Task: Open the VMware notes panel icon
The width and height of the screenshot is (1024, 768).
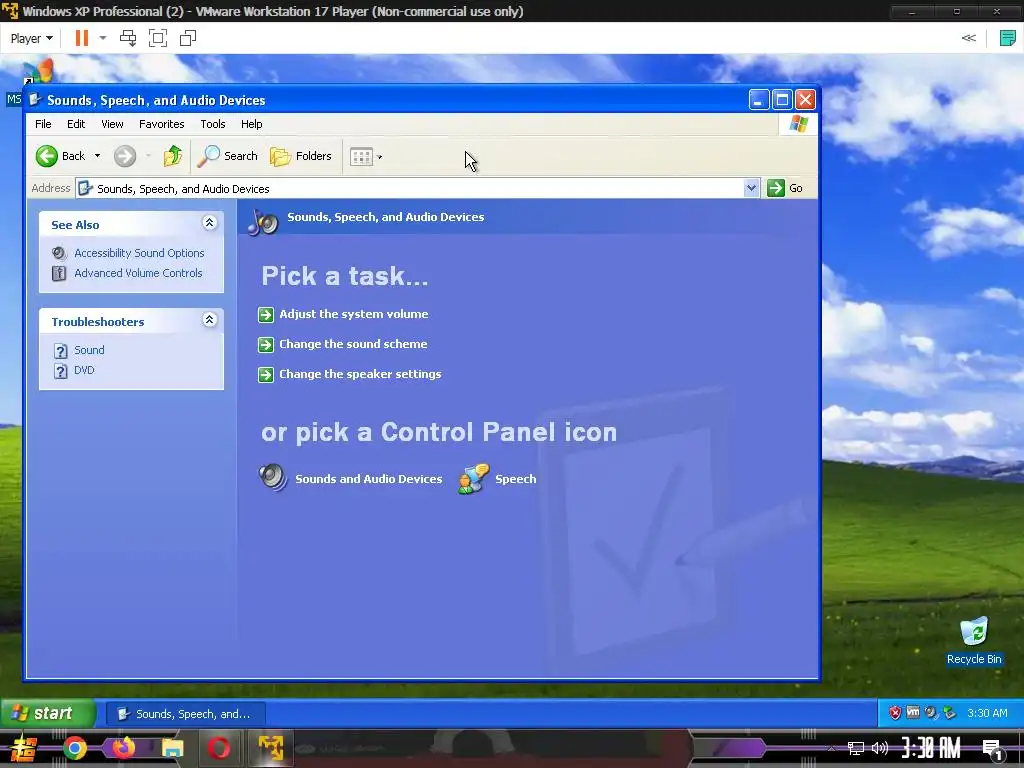Action: 1008,39
